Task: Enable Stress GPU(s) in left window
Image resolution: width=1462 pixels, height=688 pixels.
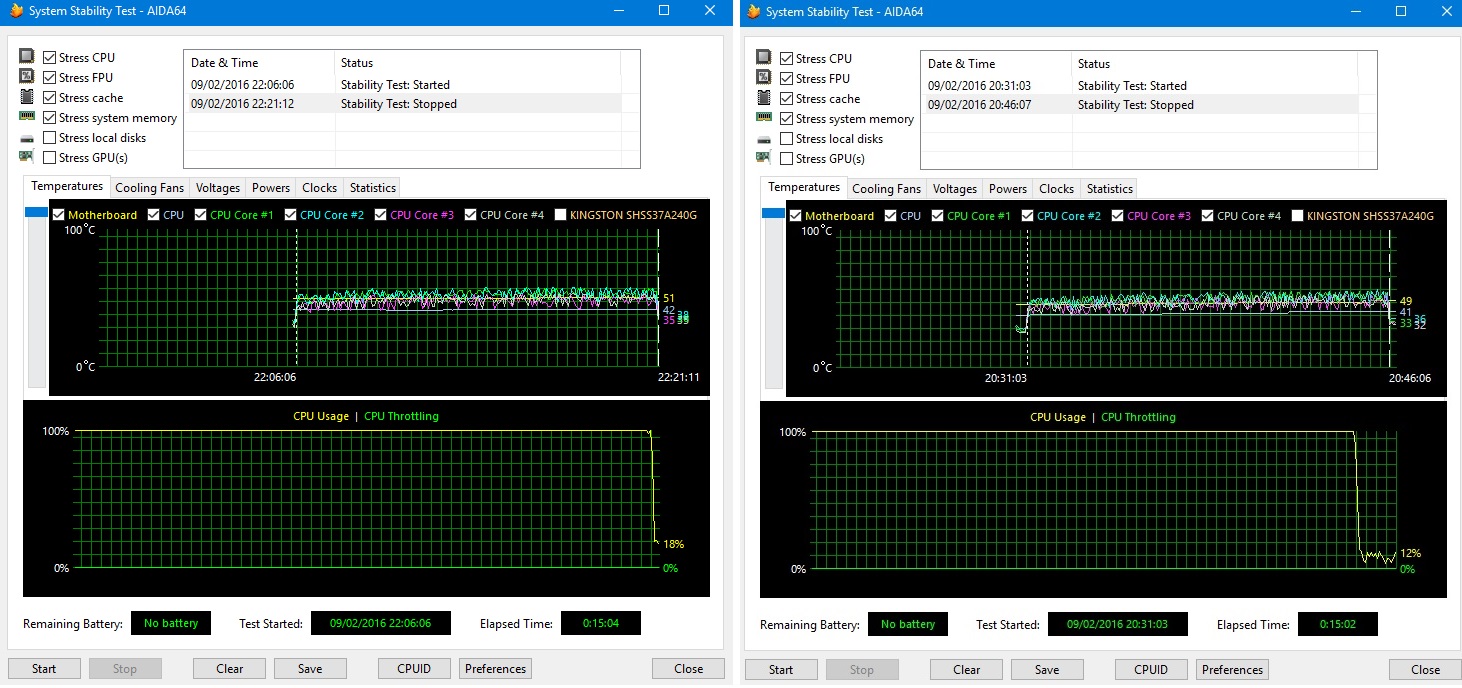Action: (50, 157)
